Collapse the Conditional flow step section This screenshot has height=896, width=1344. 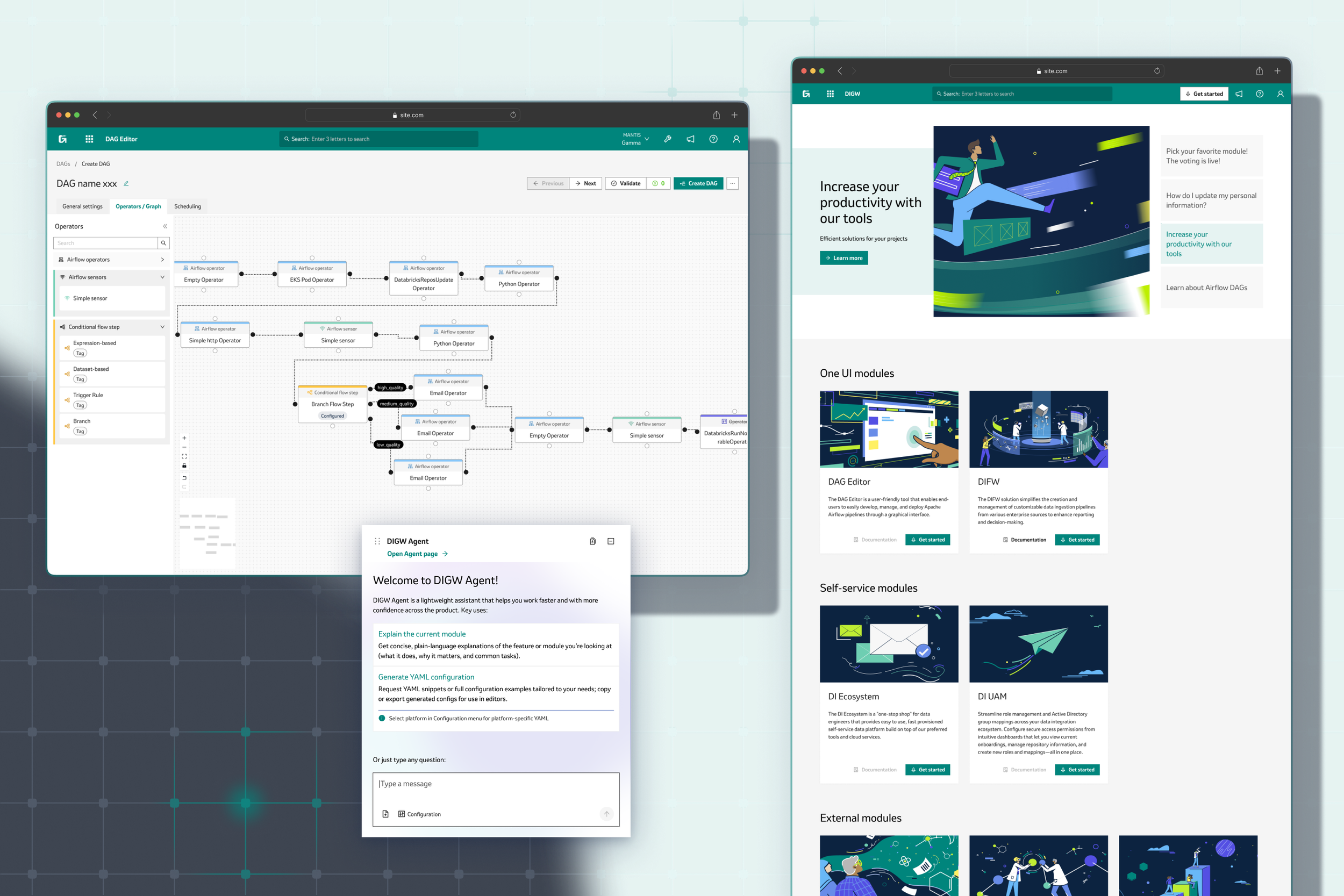click(x=162, y=327)
